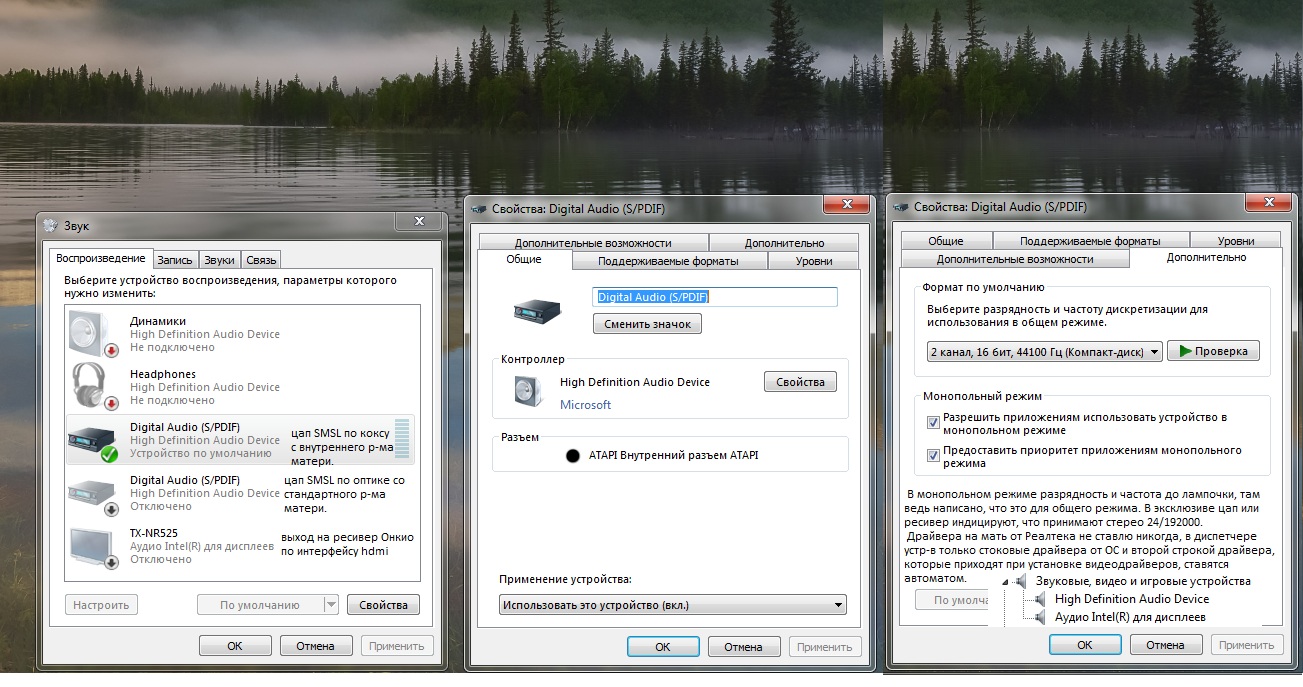Select the Динамики speaker device icon
The height and width of the screenshot is (687, 1303).
(x=94, y=333)
